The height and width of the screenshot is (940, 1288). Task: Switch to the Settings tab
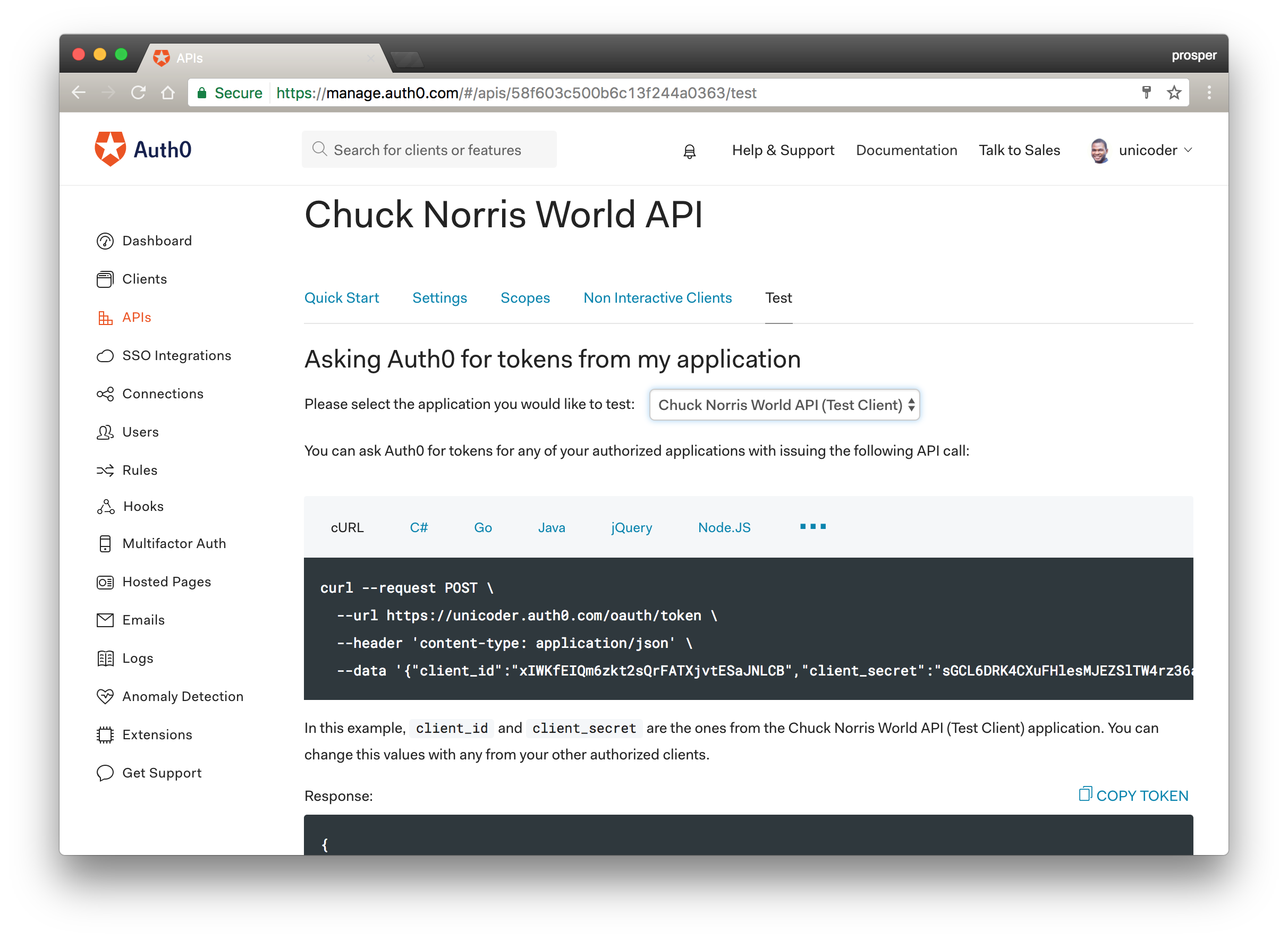point(439,298)
